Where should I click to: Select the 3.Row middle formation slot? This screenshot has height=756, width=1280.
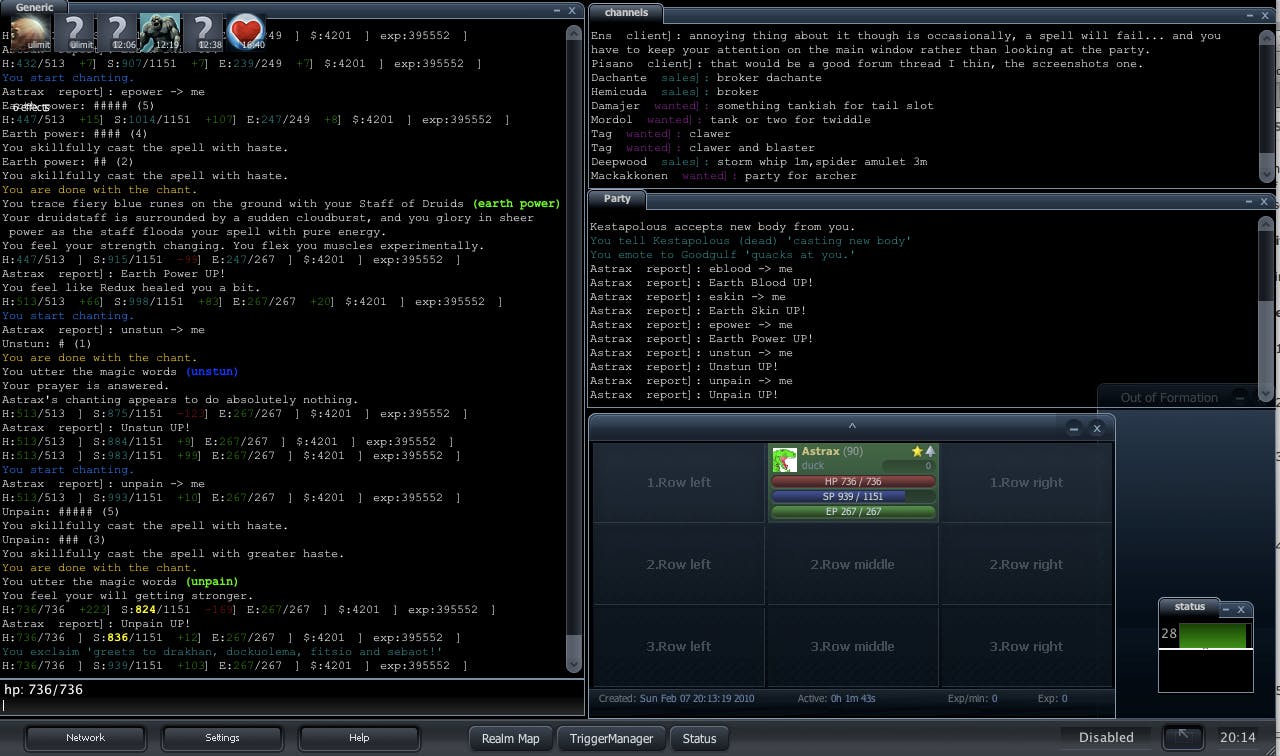pyautogui.click(x=852, y=646)
